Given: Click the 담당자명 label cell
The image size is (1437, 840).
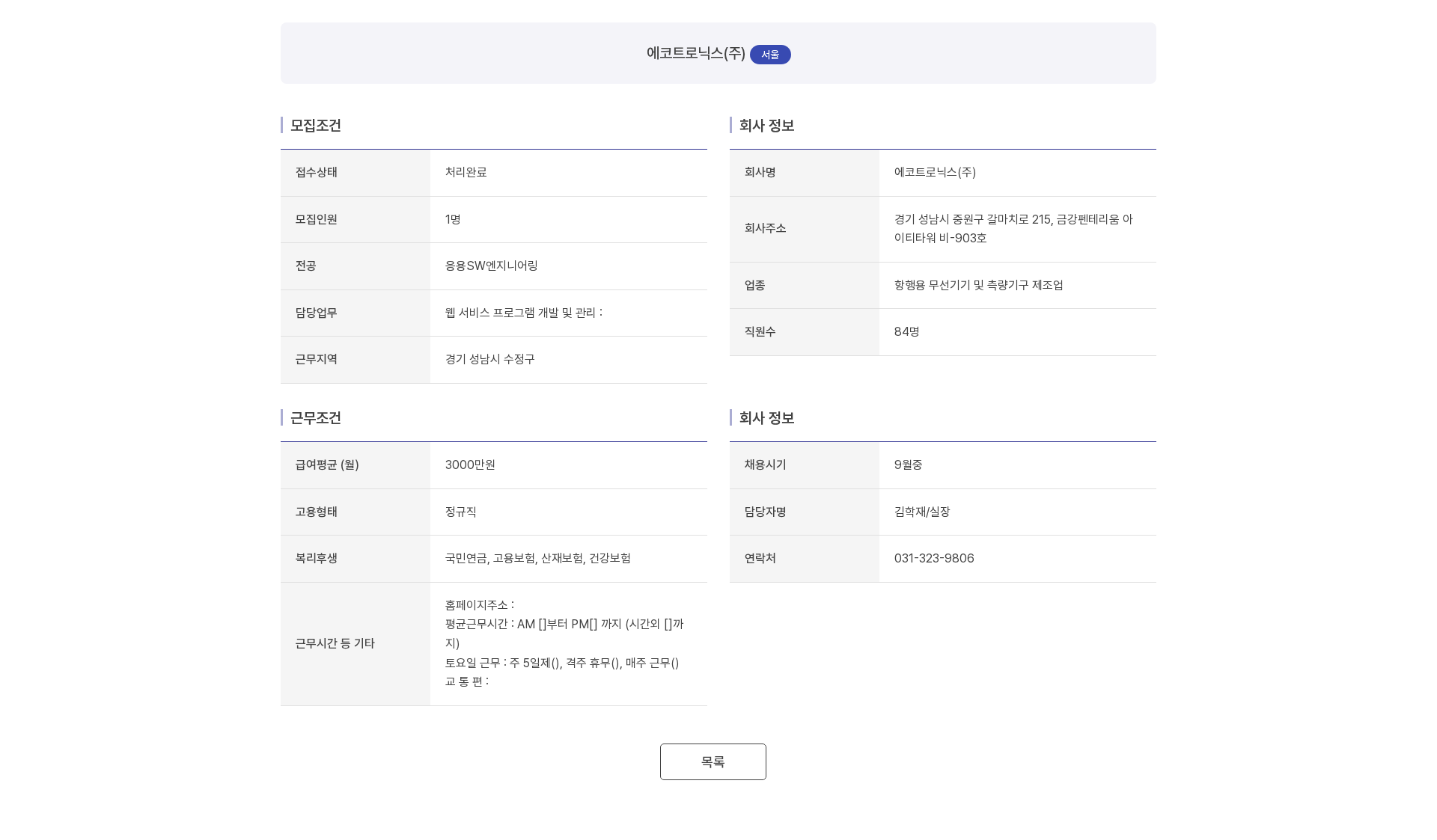Looking at the screenshot, I should click(805, 512).
